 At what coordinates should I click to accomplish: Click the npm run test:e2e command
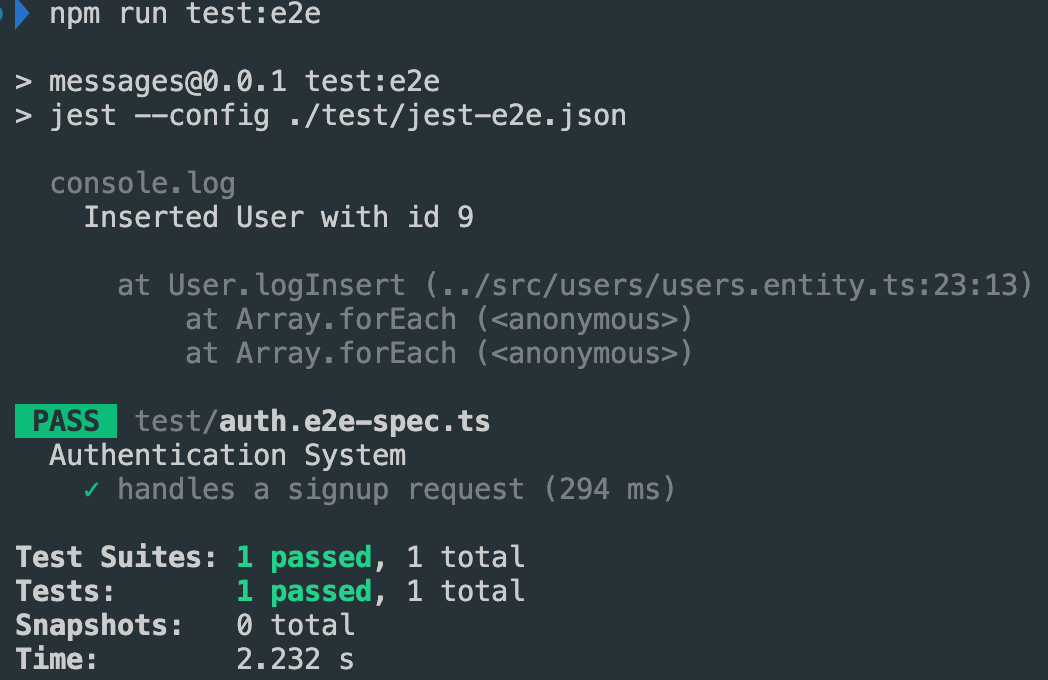185,14
